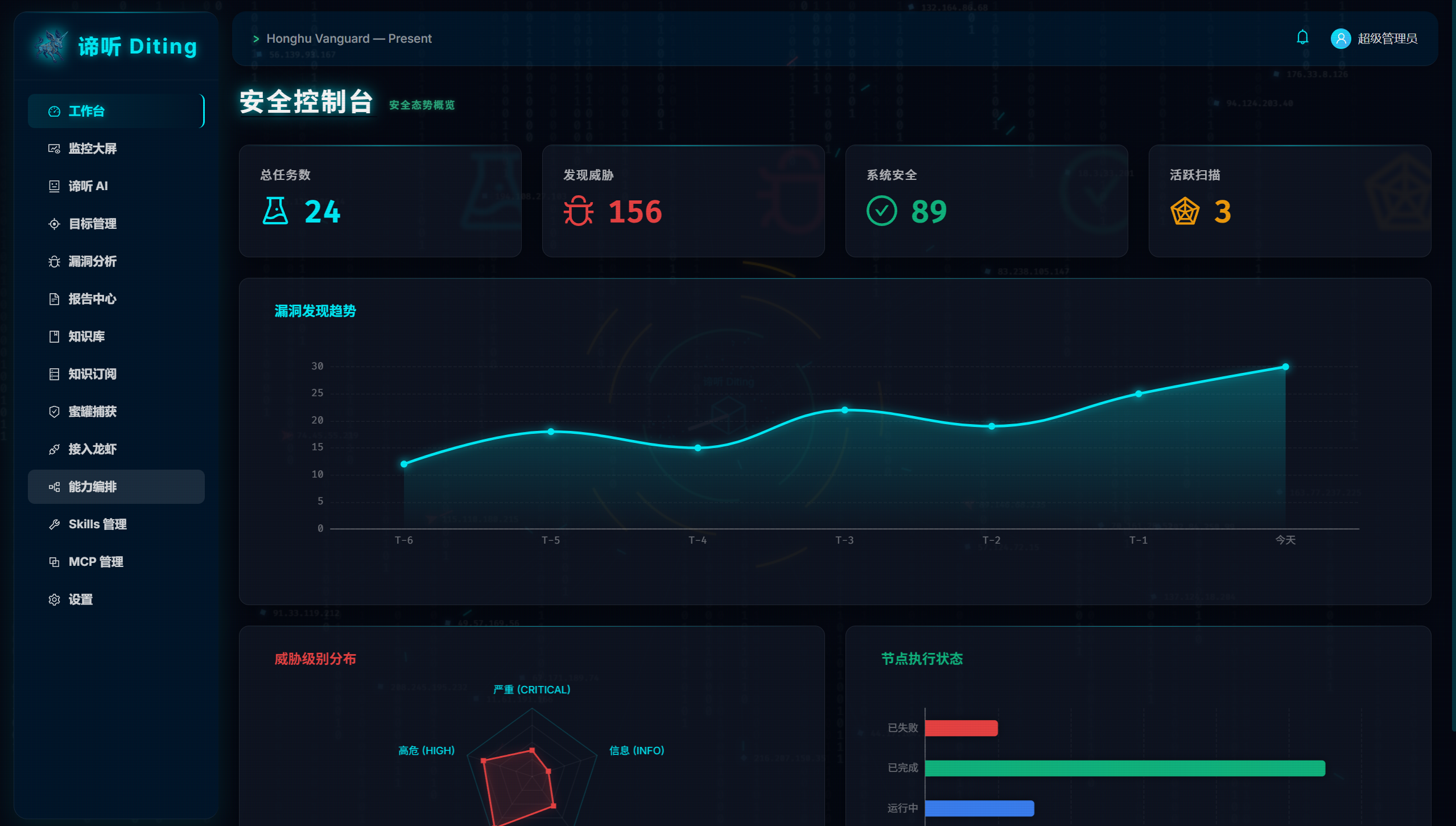
Task: Open the 能力编排 menu entry
Action: point(116,487)
